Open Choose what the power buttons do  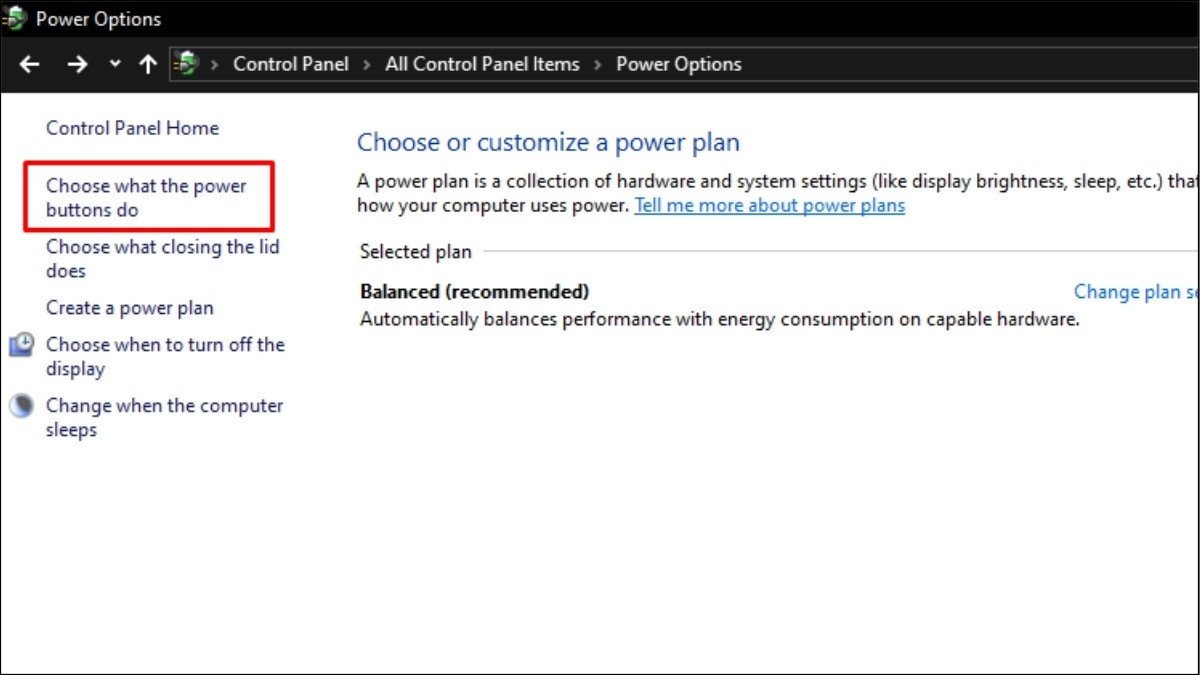[146, 197]
